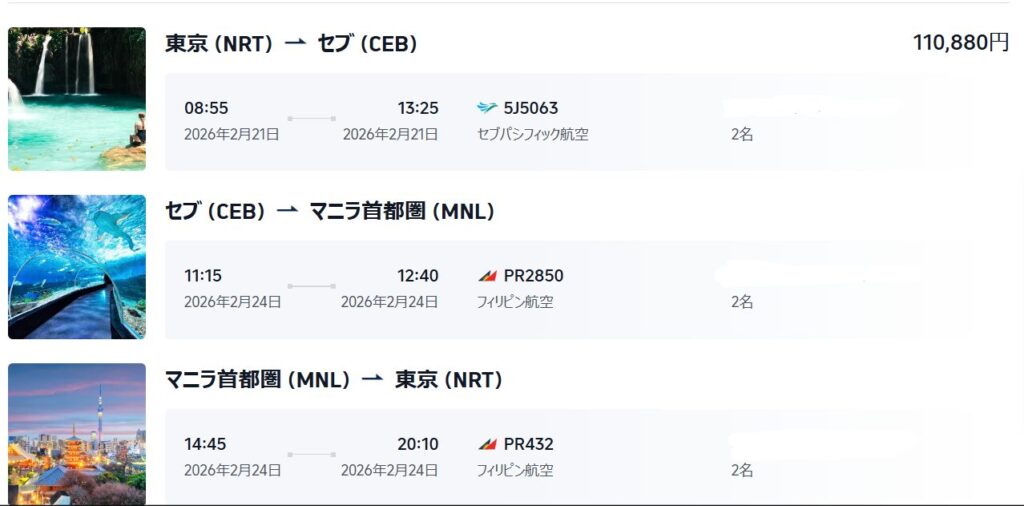Click the Philippine Airlines logo beside PR2850
This screenshot has height=506, width=1024.
tap(487, 276)
